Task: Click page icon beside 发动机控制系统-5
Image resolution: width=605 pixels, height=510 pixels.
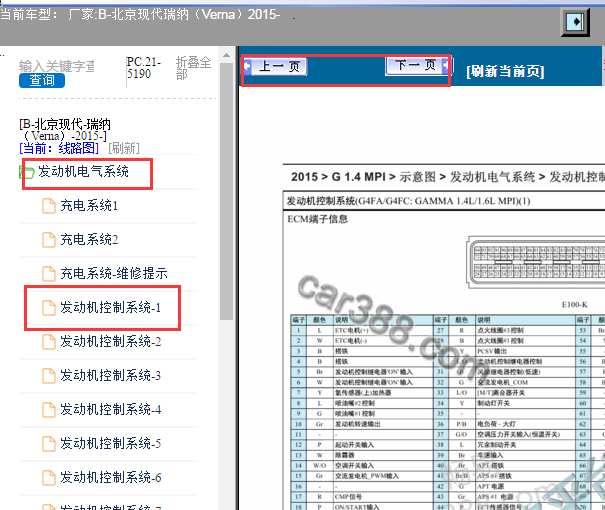Action: pyautogui.click(x=49, y=443)
